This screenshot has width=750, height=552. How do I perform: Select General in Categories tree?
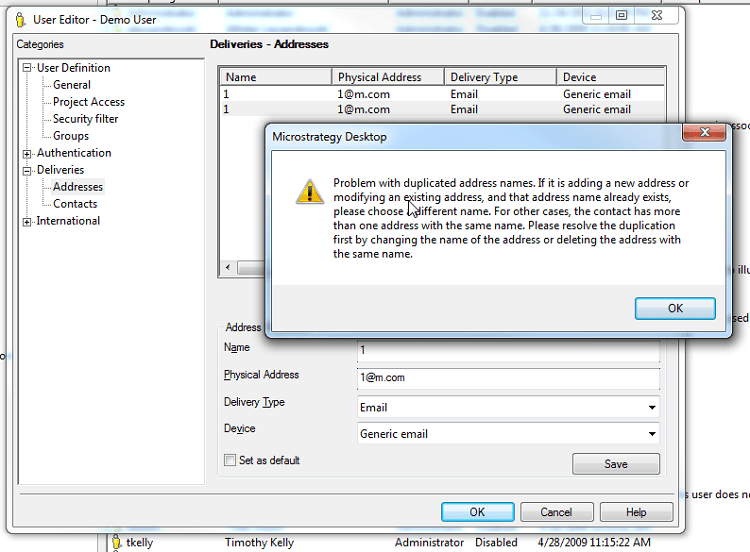click(72, 85)
